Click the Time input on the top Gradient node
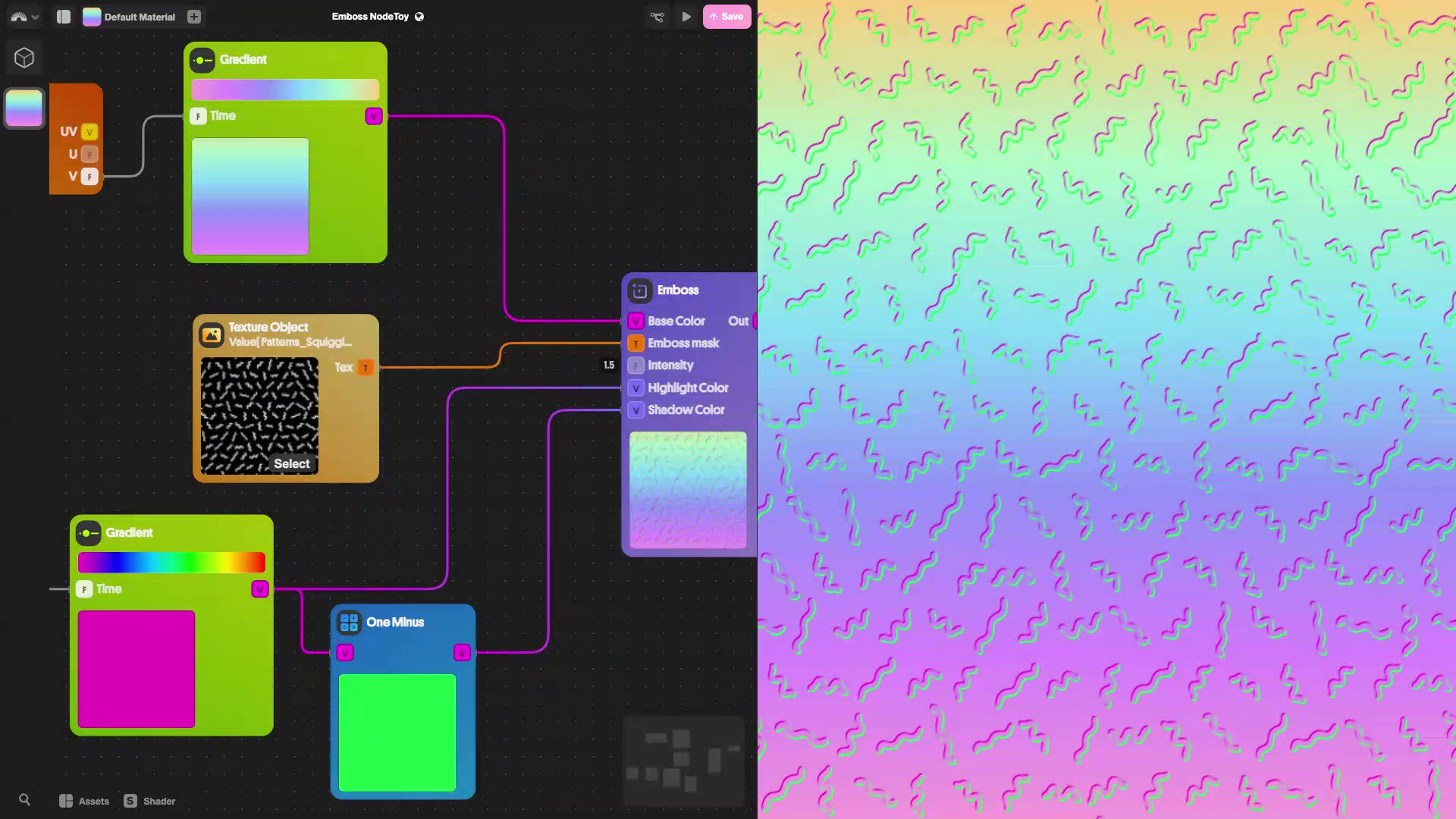 [x=198, y=116]
